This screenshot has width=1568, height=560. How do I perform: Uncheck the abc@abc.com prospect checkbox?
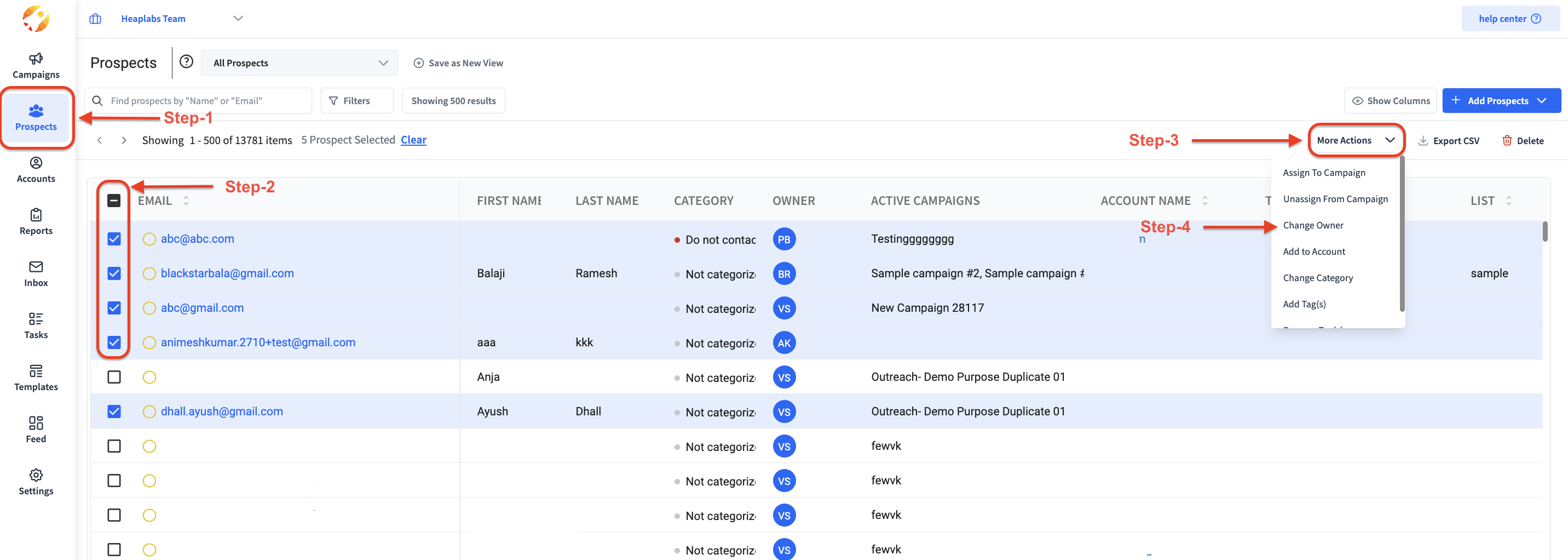(114, 239)
